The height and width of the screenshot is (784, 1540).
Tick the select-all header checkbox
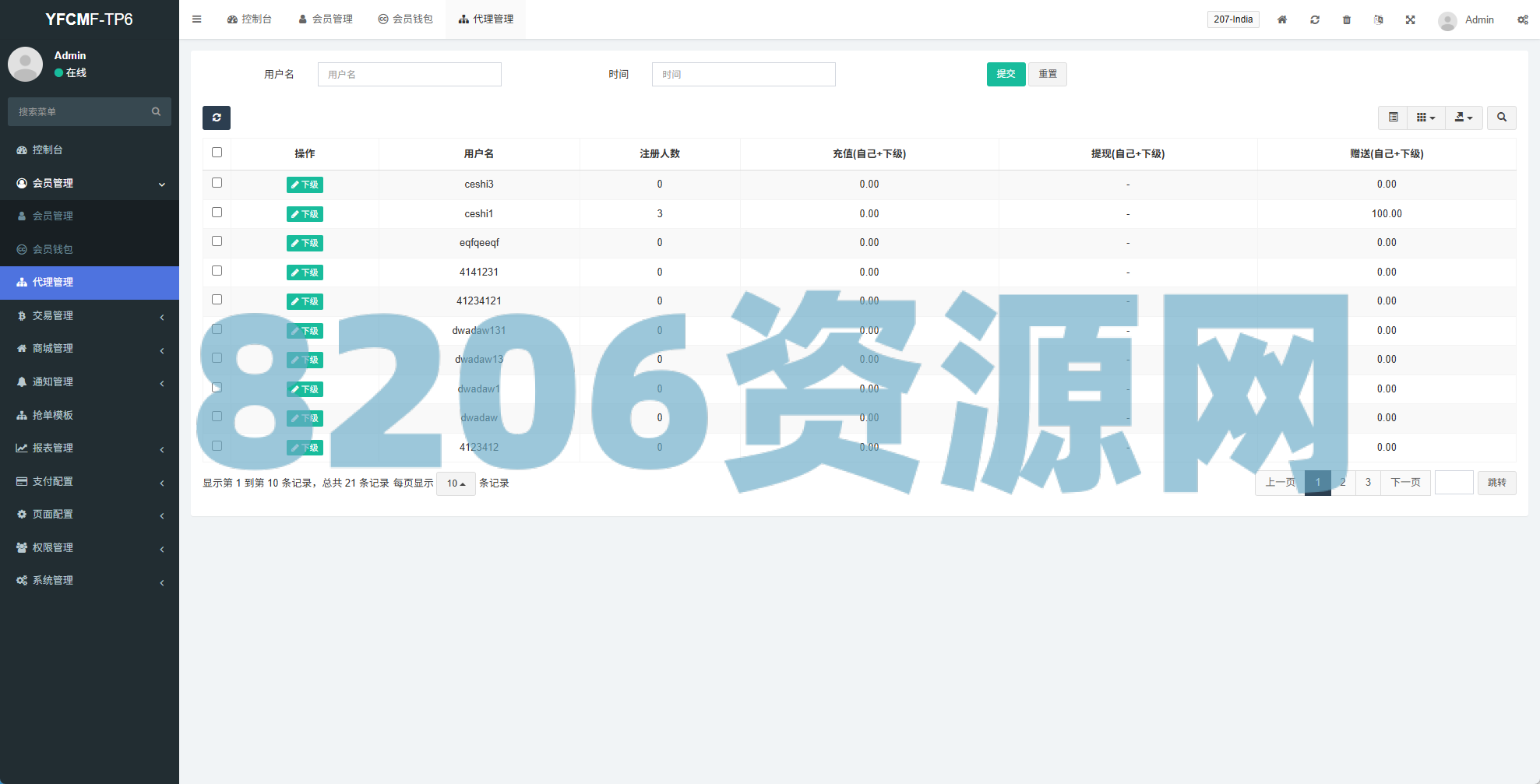click(x=217, y=153)
